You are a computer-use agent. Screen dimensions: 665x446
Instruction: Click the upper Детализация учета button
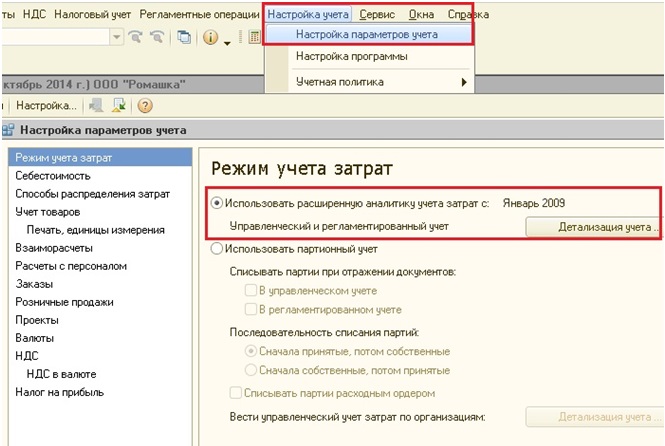click(x=594, y=227)
